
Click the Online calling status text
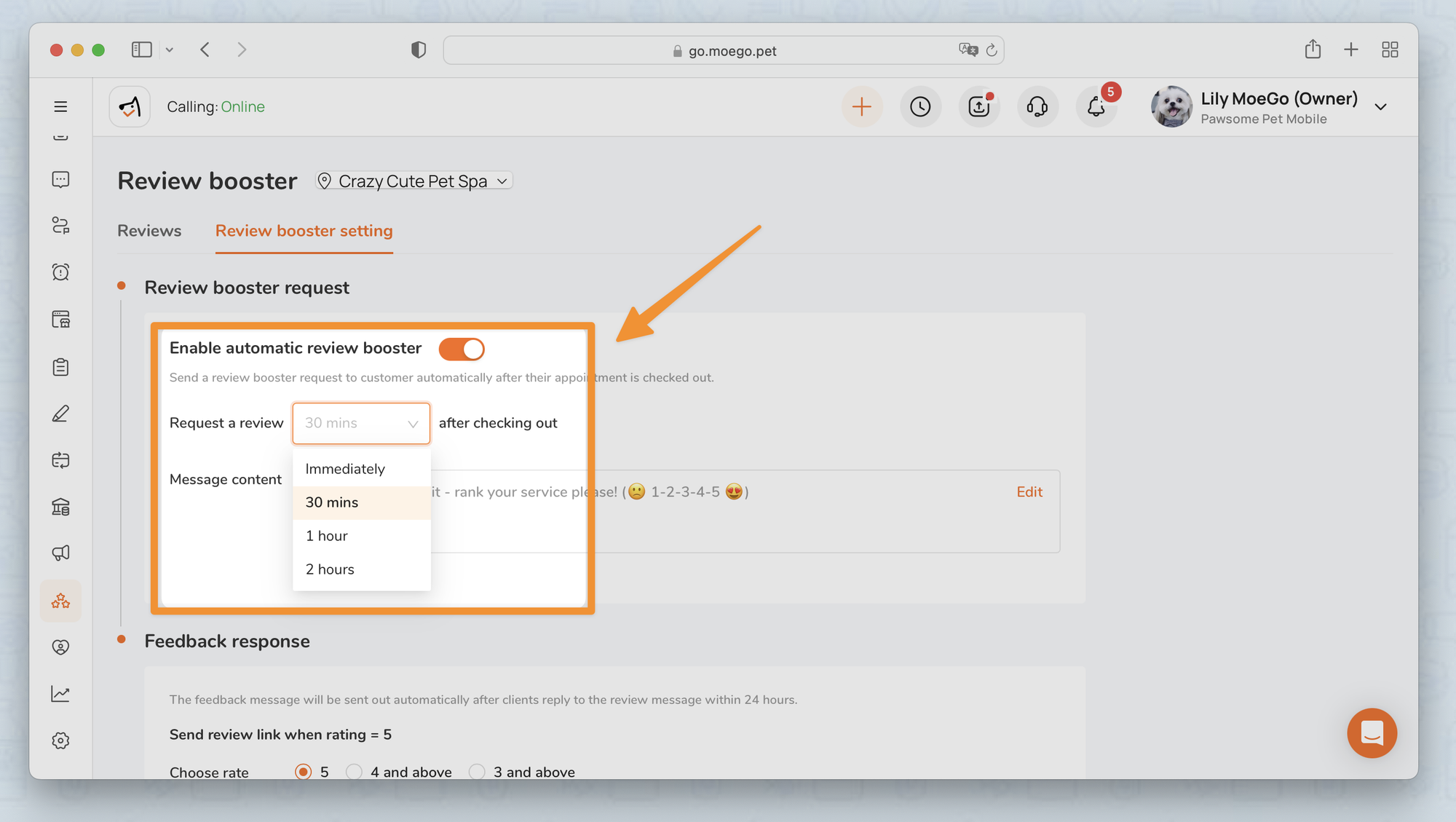point(242,107)
